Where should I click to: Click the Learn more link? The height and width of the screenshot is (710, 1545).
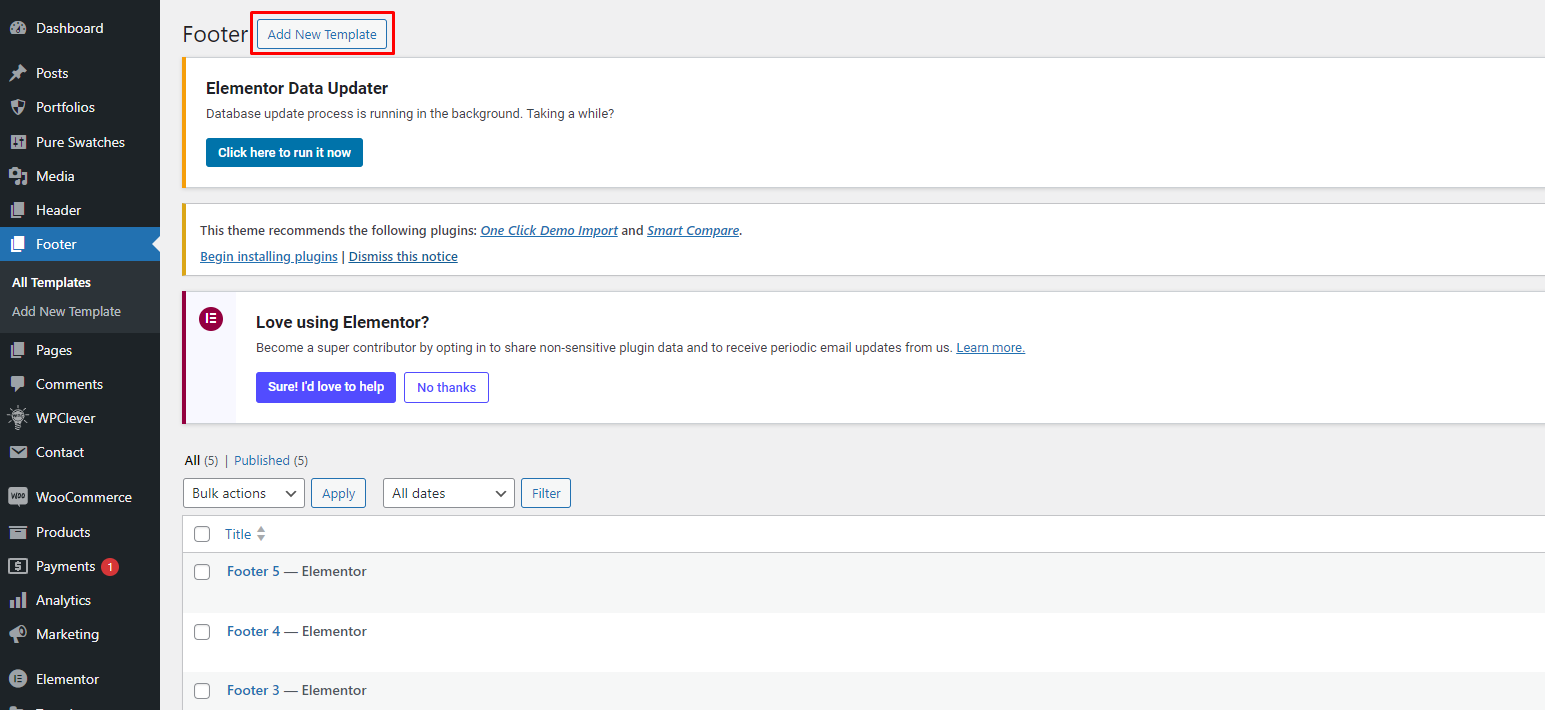[990, 348]
